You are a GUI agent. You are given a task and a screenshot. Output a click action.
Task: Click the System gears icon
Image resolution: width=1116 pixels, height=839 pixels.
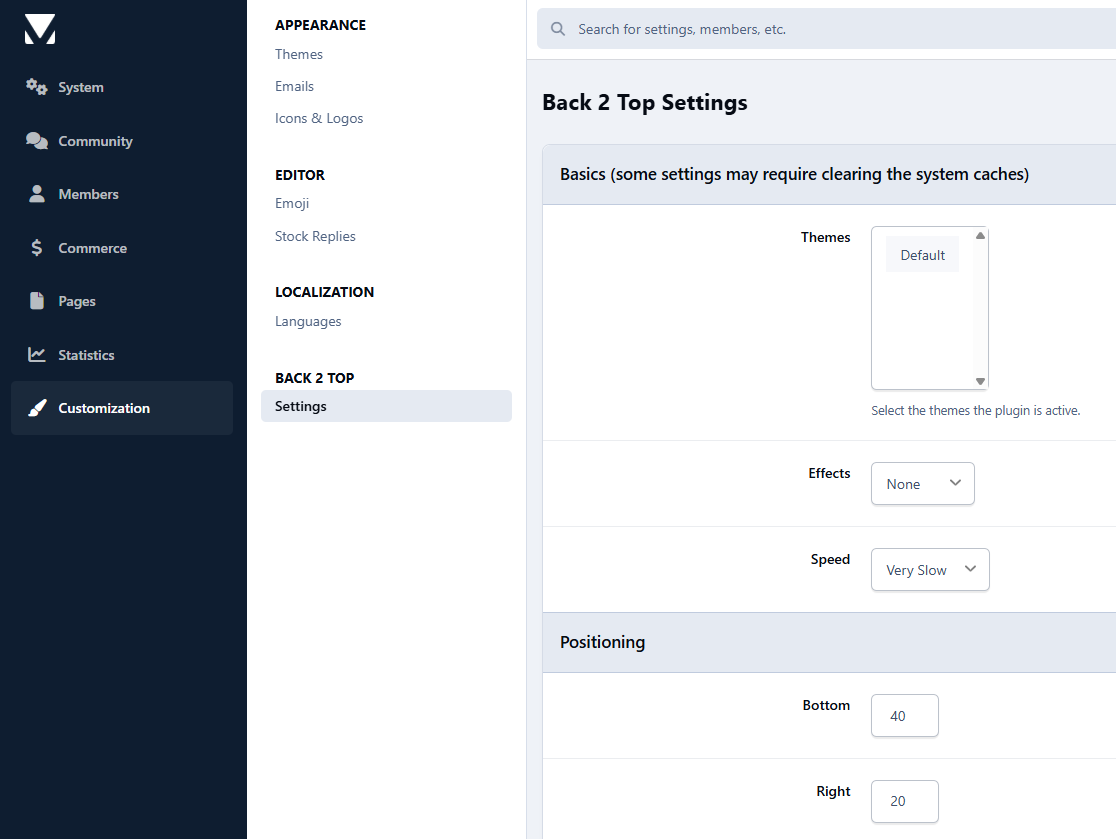37,87
